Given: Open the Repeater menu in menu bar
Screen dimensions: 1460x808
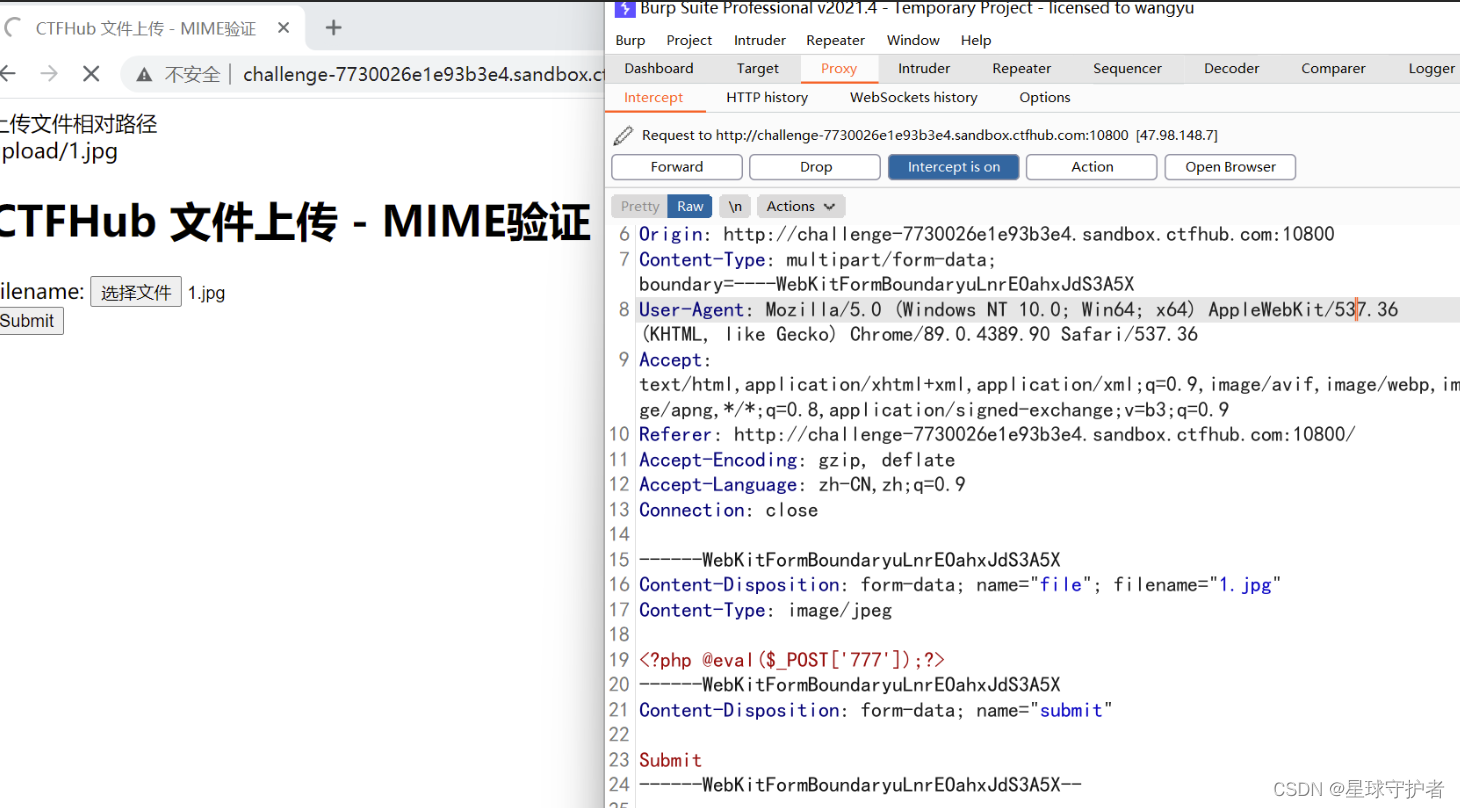Looking at the screenshot, I should (x=835, y=40).
